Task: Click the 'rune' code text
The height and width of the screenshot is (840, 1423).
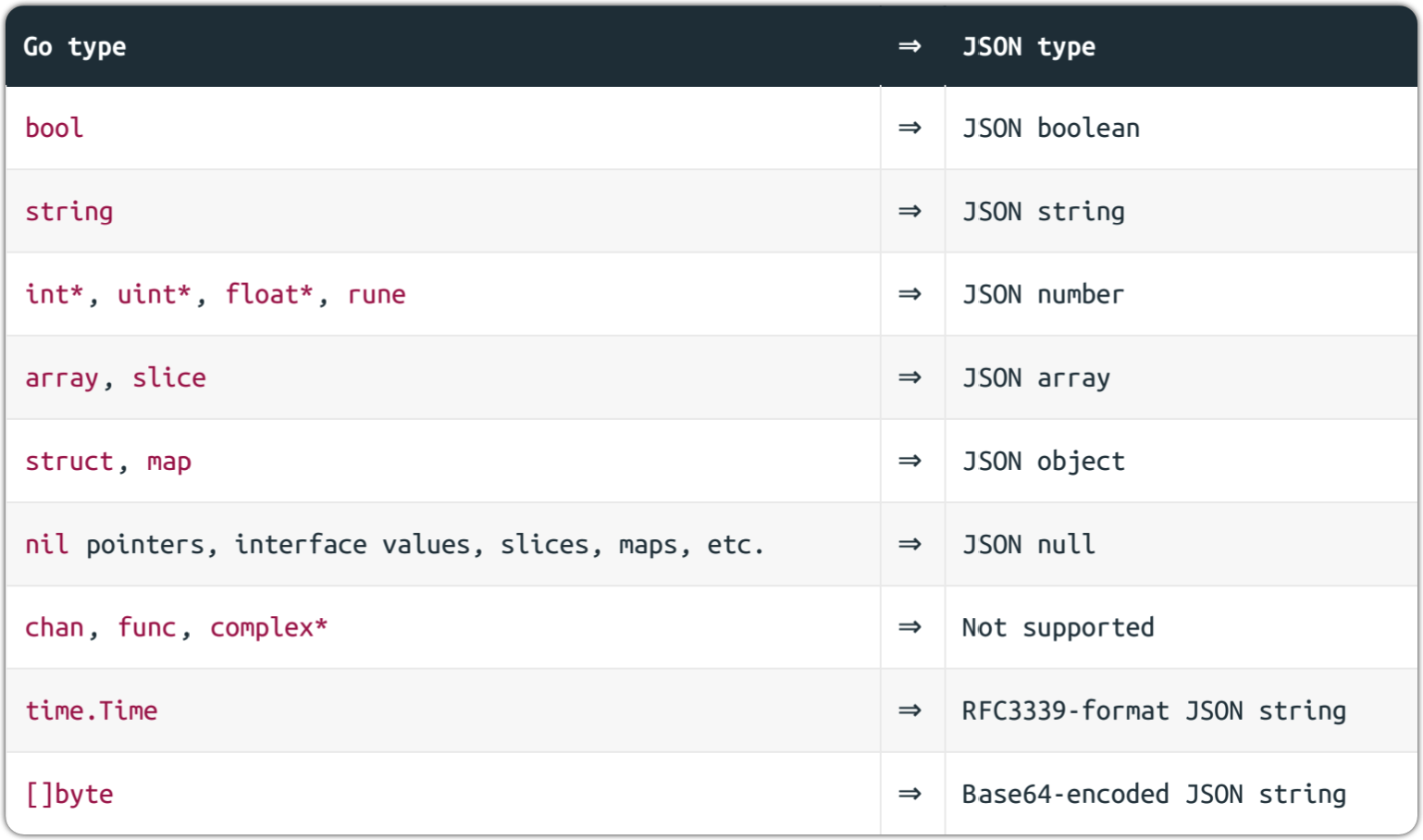Action: click(x=377, y=295)
